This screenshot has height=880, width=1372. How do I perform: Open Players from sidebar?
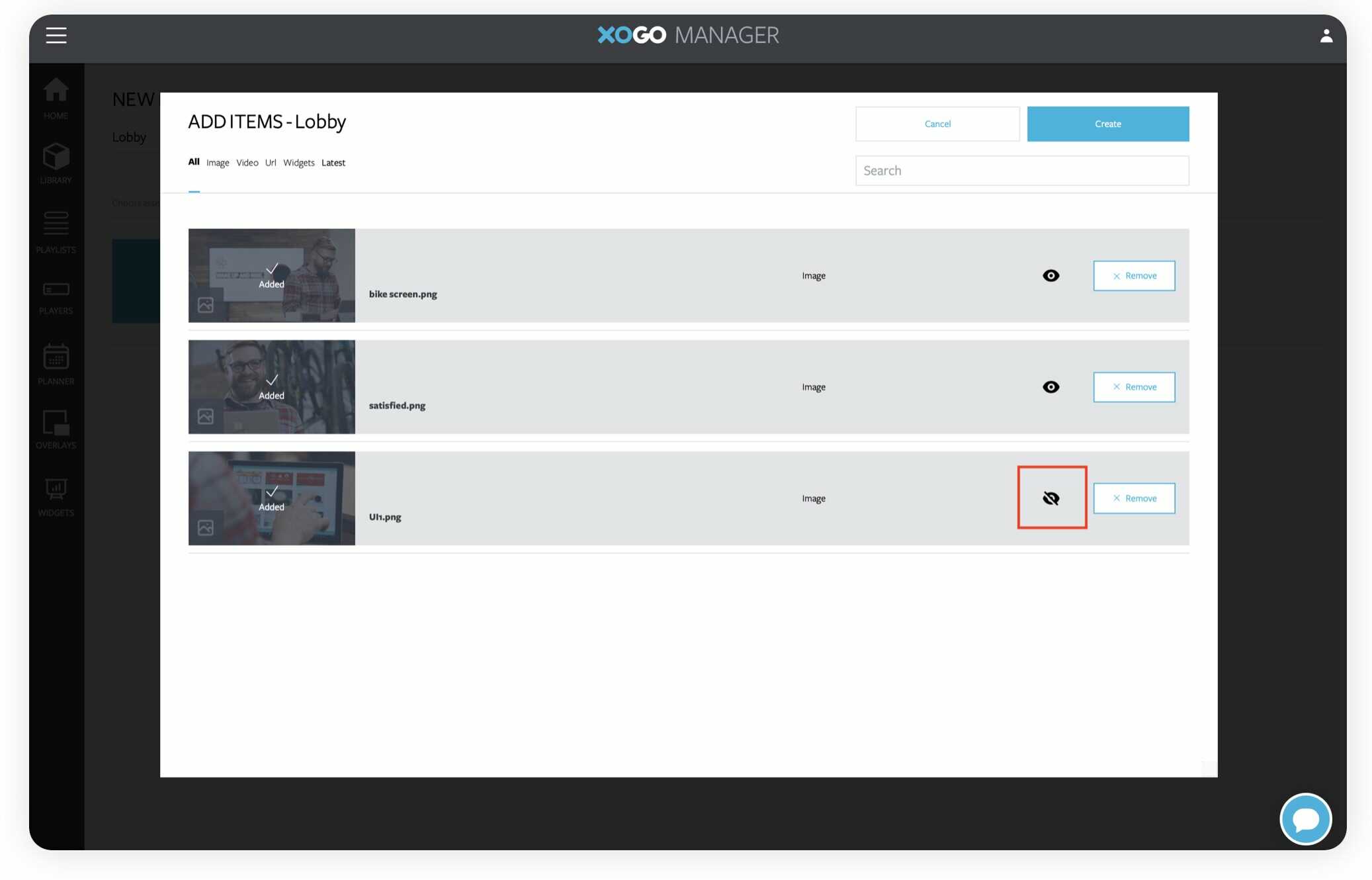[x=56, y=297]
